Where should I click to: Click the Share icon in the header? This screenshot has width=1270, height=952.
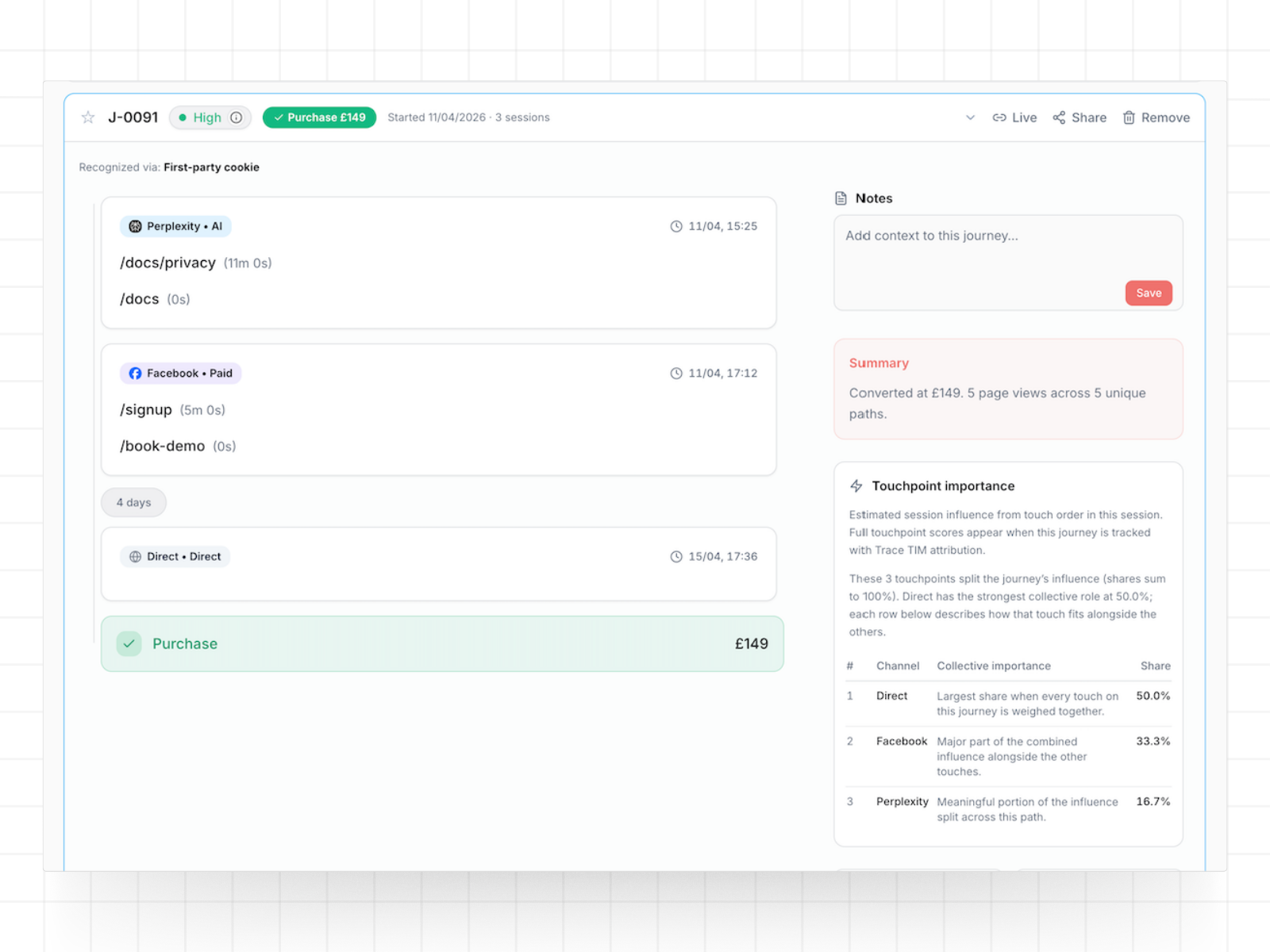[x=1060, y=117]
